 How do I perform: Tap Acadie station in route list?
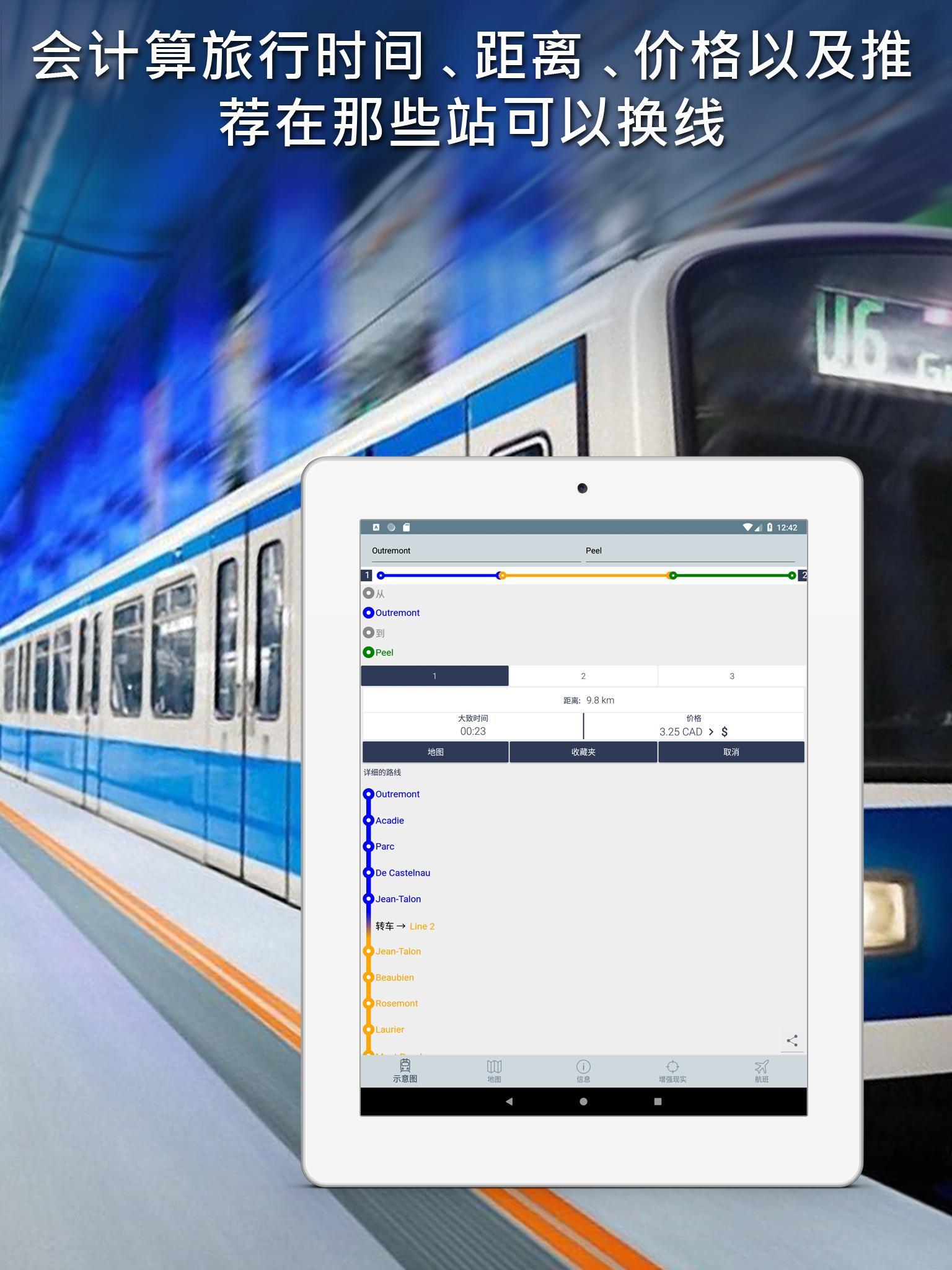(x=389, y=820)
